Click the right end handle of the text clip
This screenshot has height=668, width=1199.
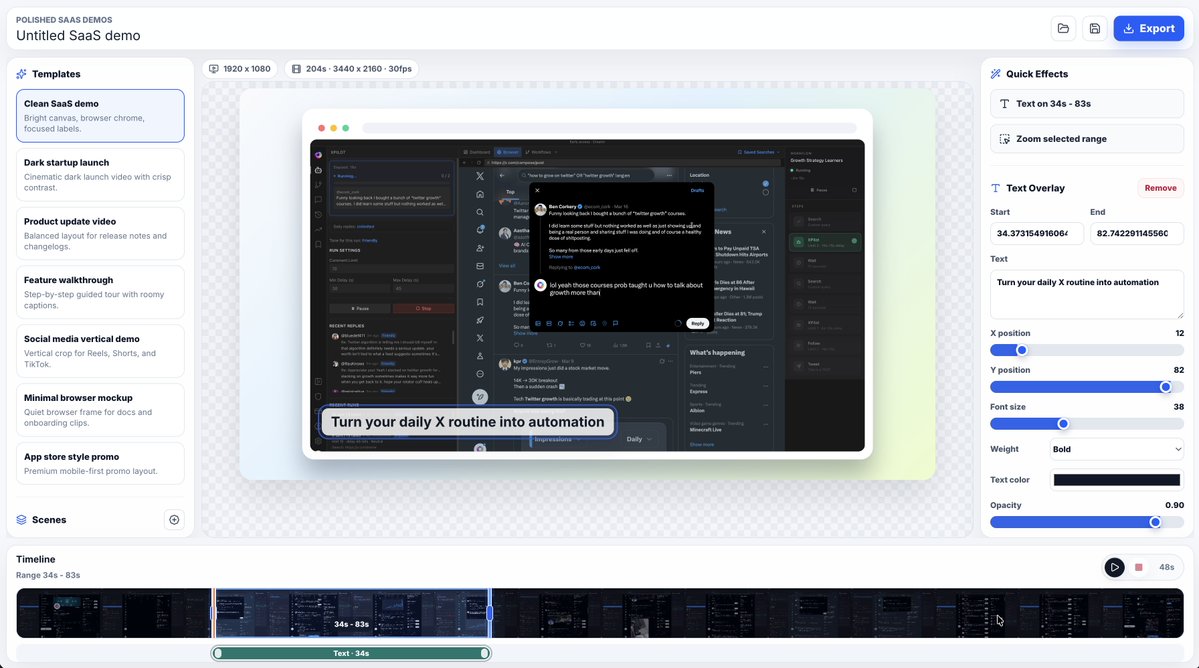pyautogui.click(x=484, y=653)
